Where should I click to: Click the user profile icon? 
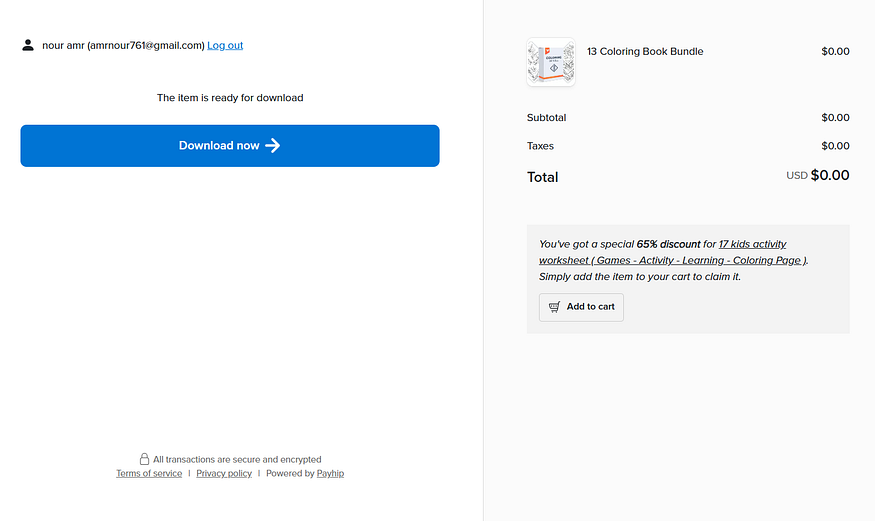pos(28,45)
